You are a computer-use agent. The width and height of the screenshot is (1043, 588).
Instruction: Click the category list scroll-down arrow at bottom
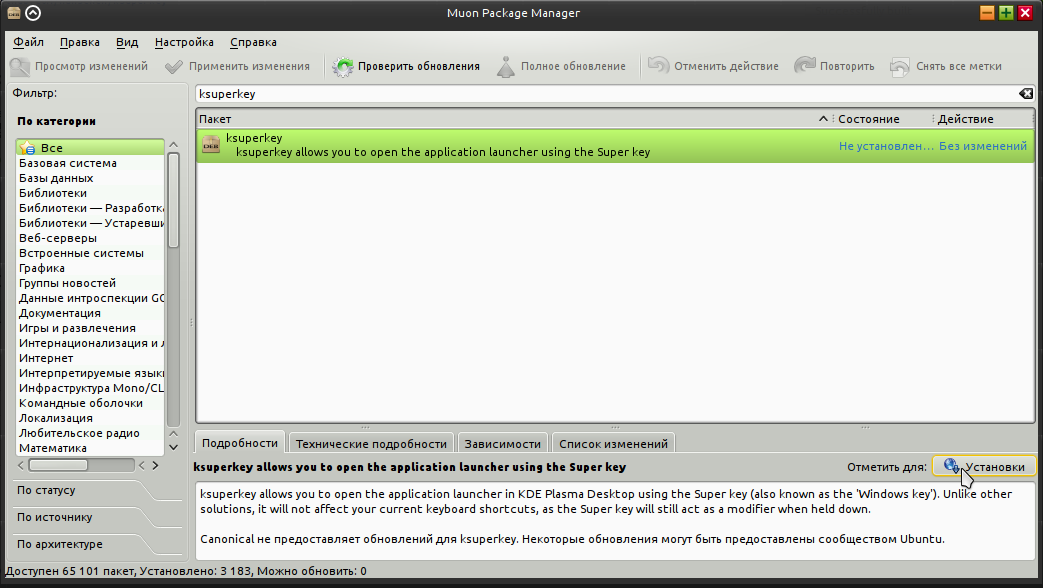point(174,448)
